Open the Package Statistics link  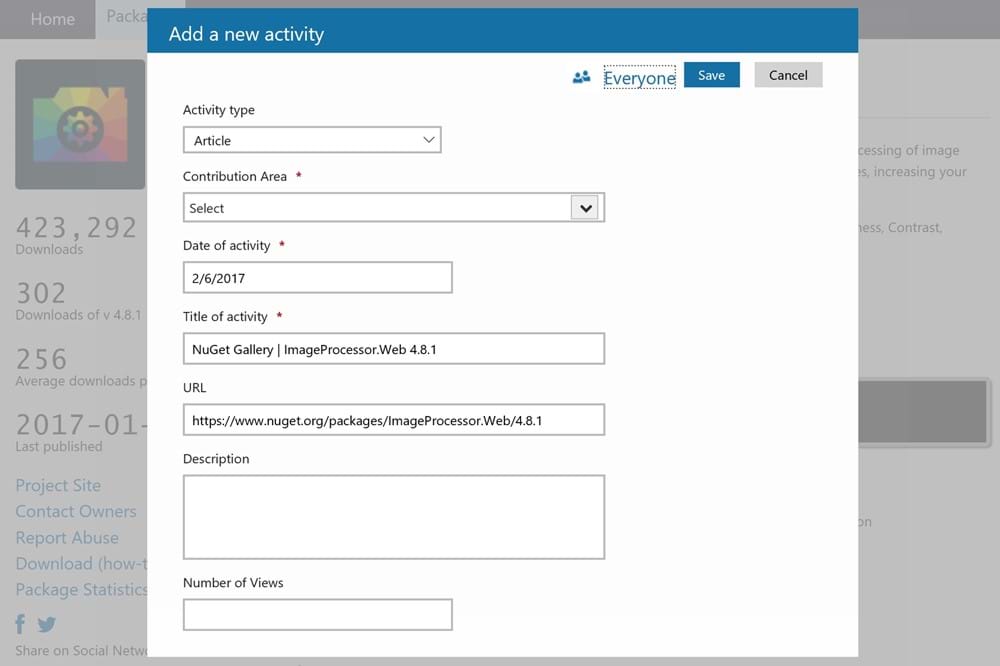tap(82, 589)
